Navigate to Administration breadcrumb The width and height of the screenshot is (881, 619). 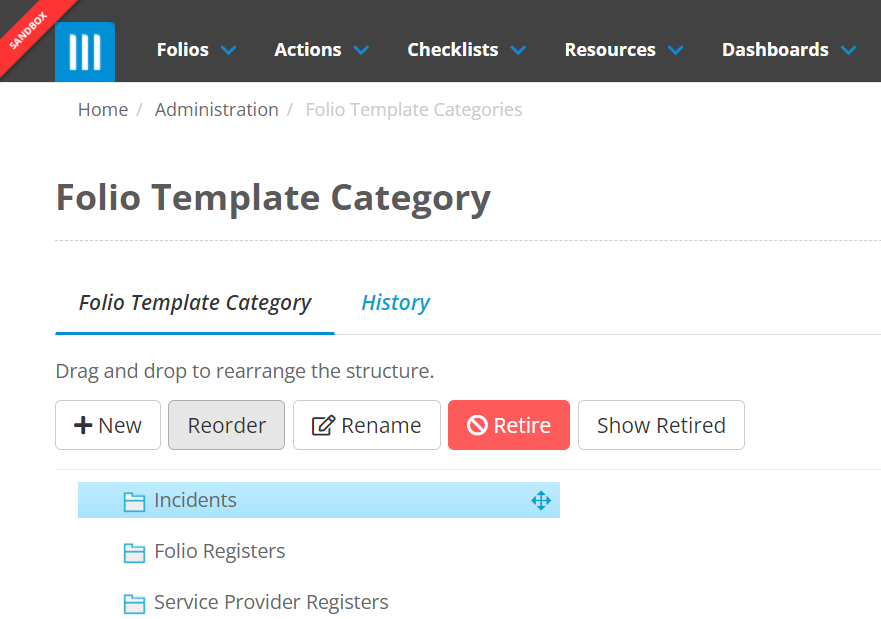(x=216, y=110)
